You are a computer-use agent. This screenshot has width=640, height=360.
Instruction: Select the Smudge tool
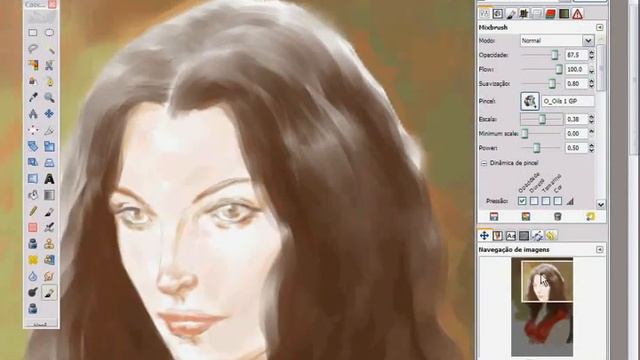coord(49,276)
